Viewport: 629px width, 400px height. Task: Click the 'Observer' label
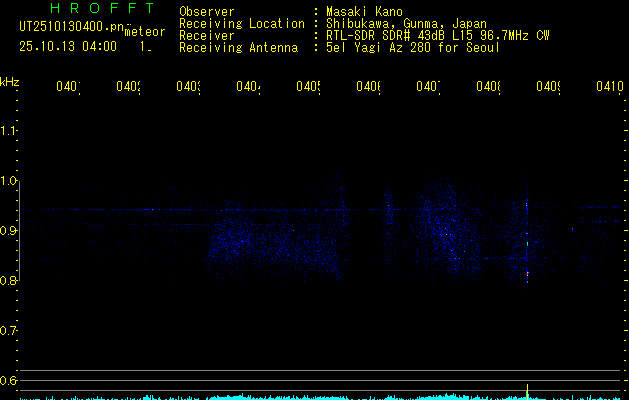[x=207, y=12]
